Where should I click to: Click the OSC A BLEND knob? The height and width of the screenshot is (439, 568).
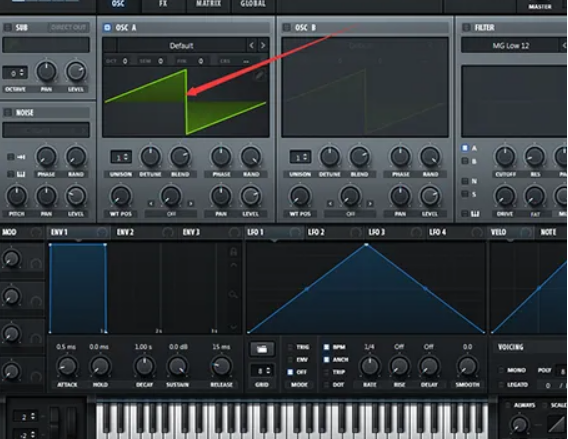coord(180,156)
